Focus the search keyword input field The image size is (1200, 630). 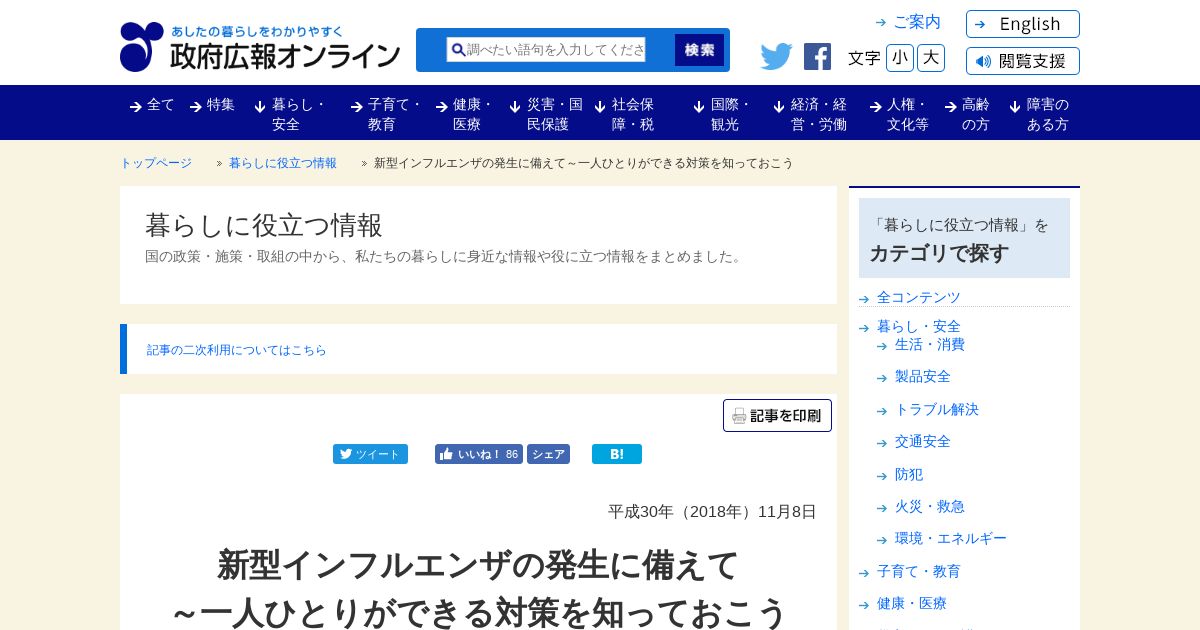tap(546, 50)
